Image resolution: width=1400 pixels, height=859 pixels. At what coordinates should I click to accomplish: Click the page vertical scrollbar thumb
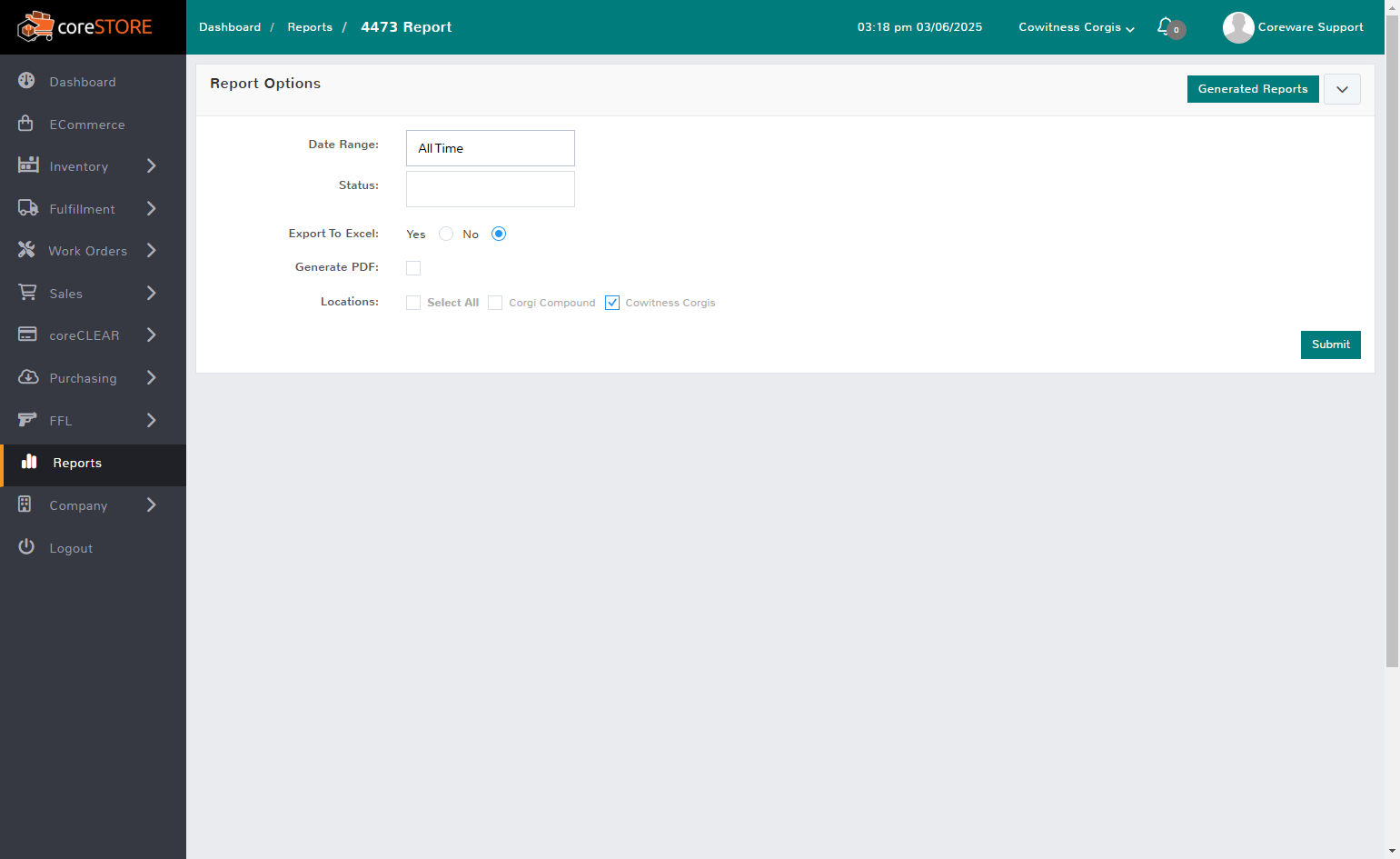point(1392,341)
